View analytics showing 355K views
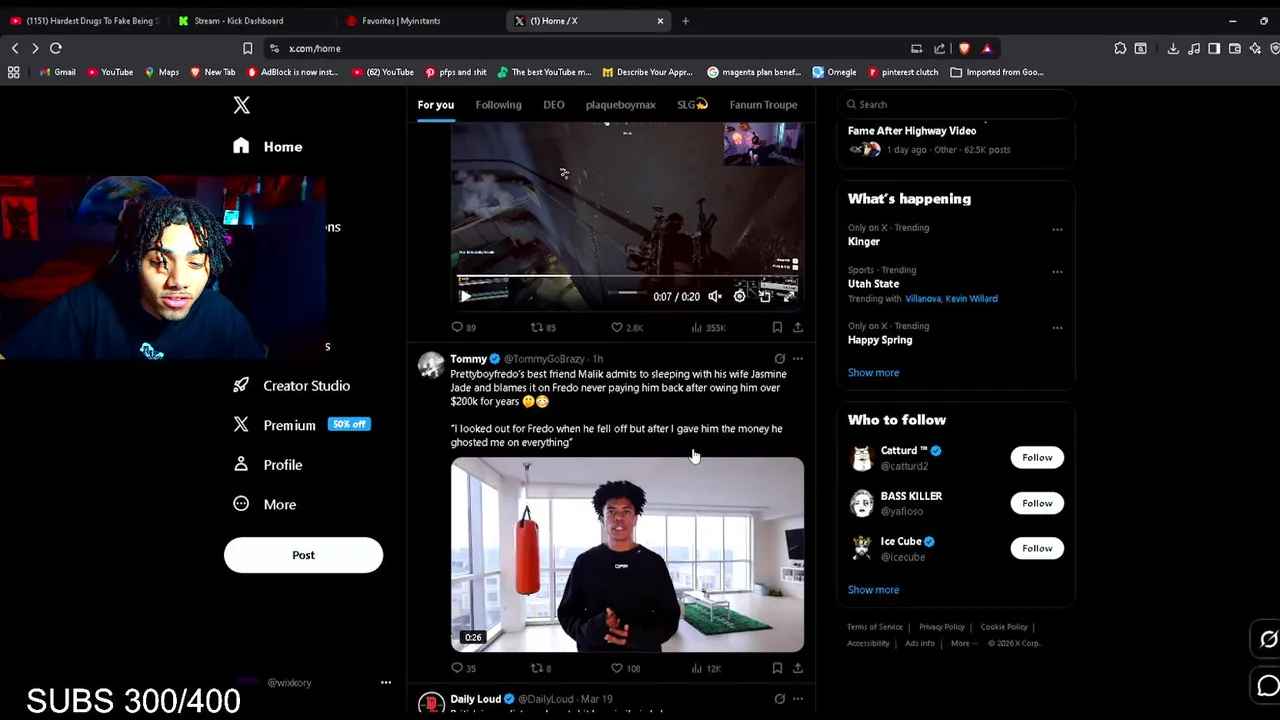Viewport: 1280px width, 720px height. pos(708,327)
